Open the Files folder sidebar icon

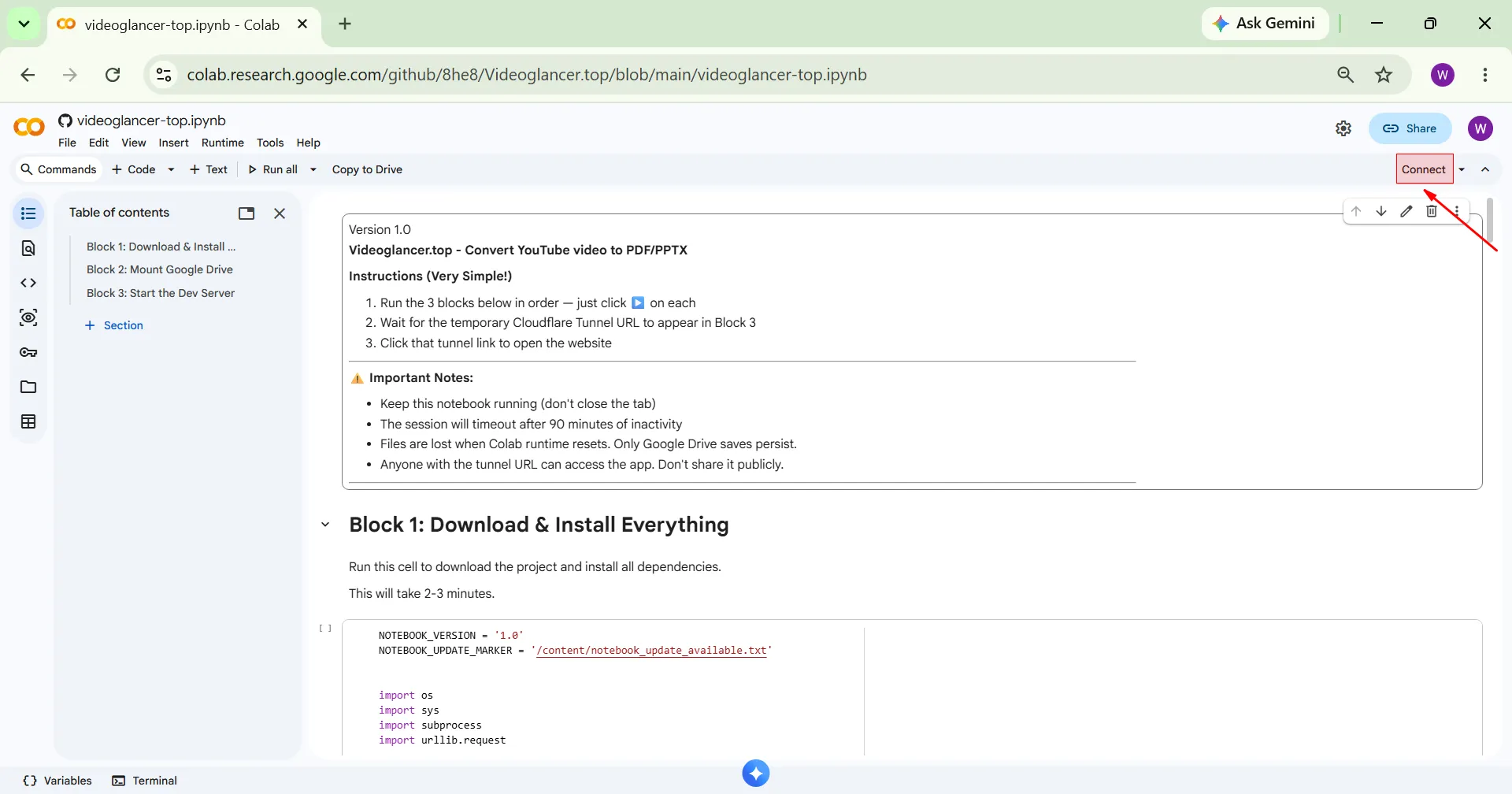[x=28, y=387]
